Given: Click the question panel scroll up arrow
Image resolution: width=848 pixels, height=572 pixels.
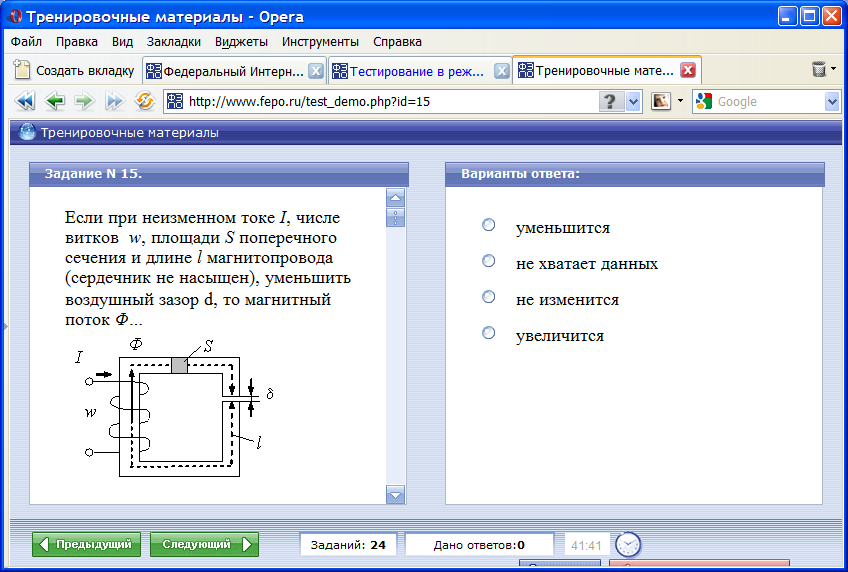Looking at the screenshot, I should click(395, 198).
